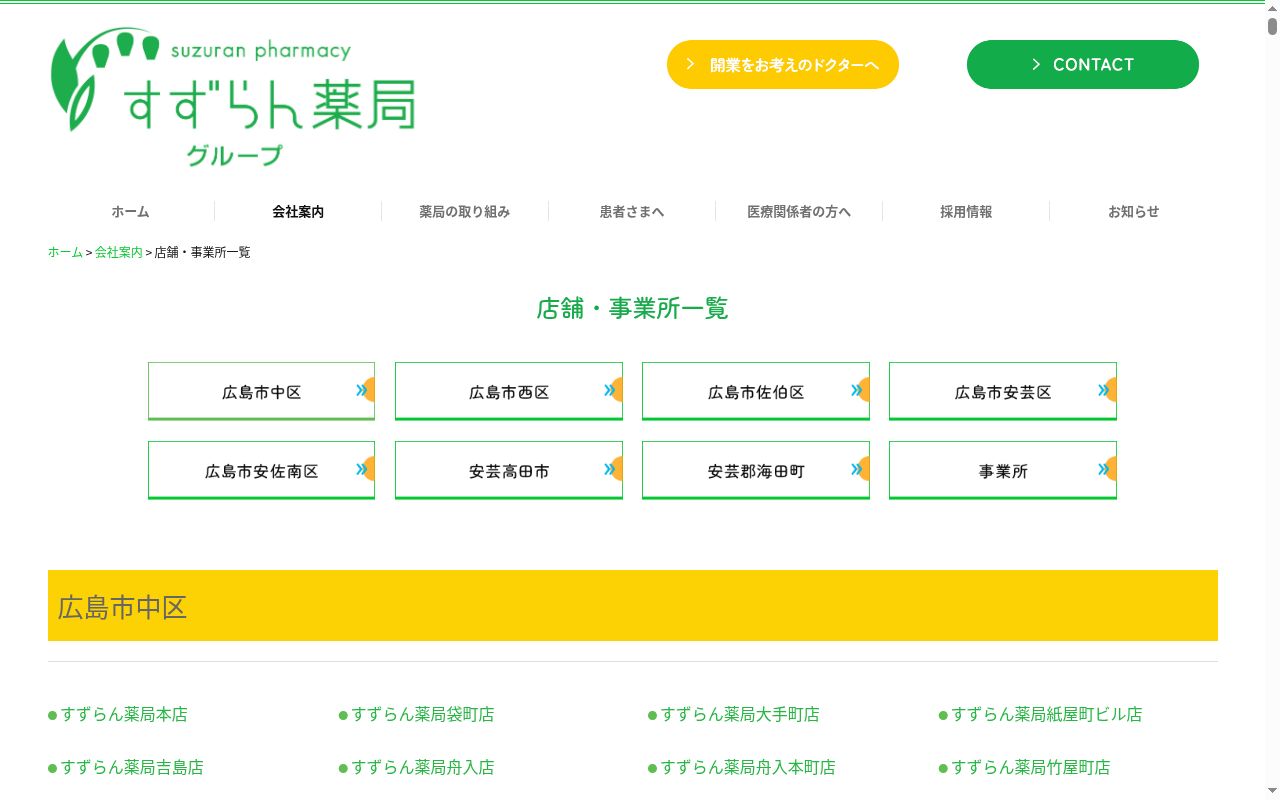Open the 開業をお考えのドクターへ button
1280x800 pixels.
783,64
